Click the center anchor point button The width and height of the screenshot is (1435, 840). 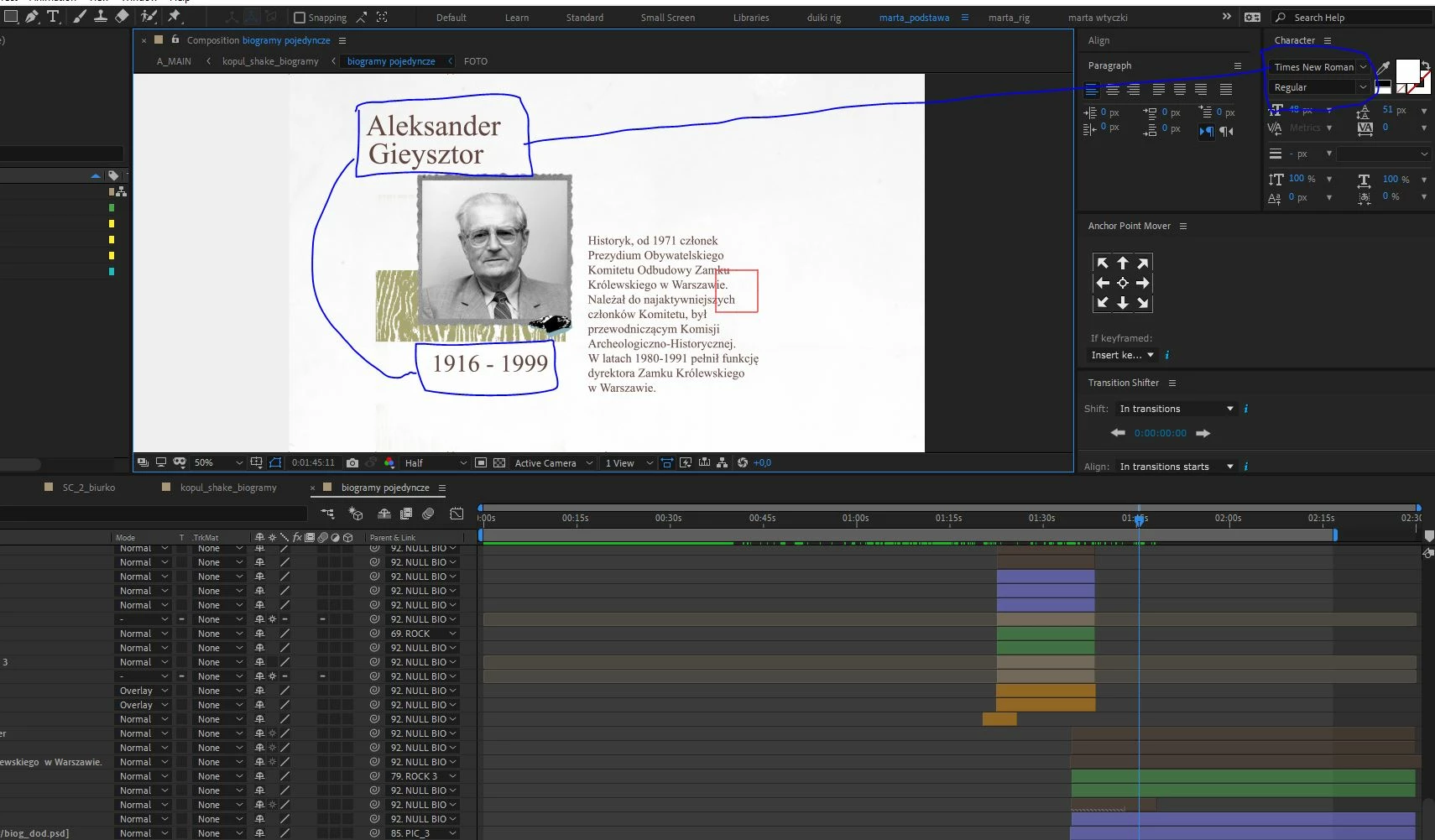click(1123, 283)
